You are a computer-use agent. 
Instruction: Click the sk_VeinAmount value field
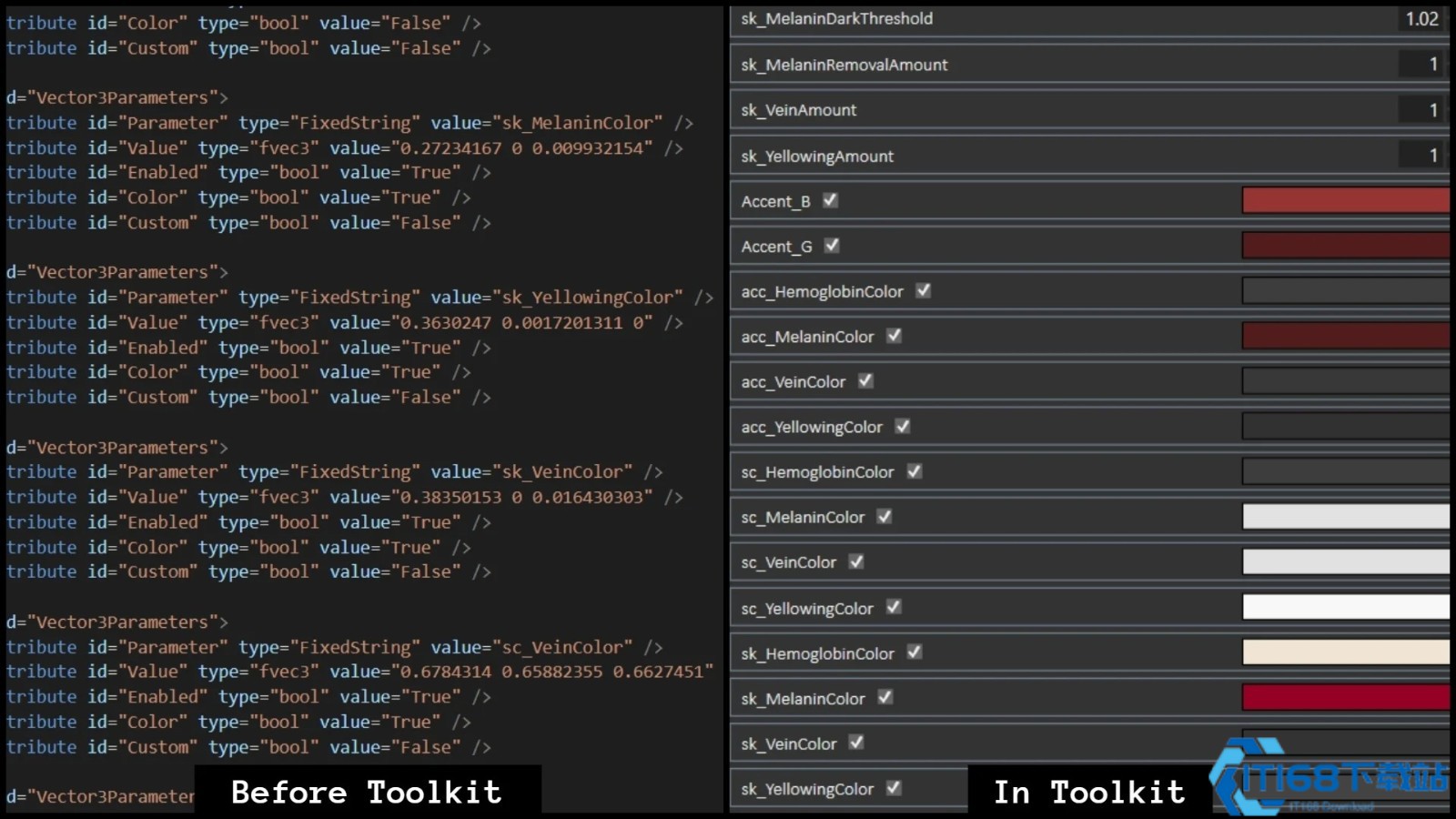(x=1421, y=110)
